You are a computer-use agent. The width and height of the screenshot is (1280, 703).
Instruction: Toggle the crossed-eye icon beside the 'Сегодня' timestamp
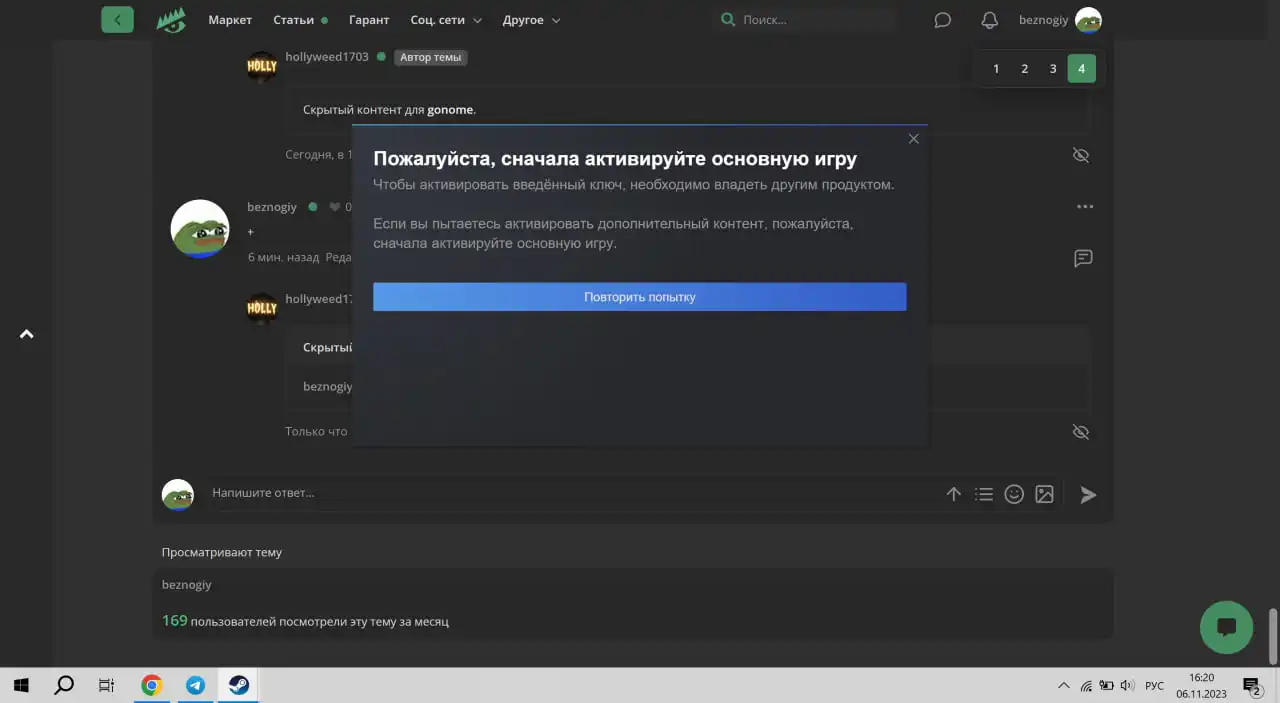pyautogui.click(x=1080, y=155)
